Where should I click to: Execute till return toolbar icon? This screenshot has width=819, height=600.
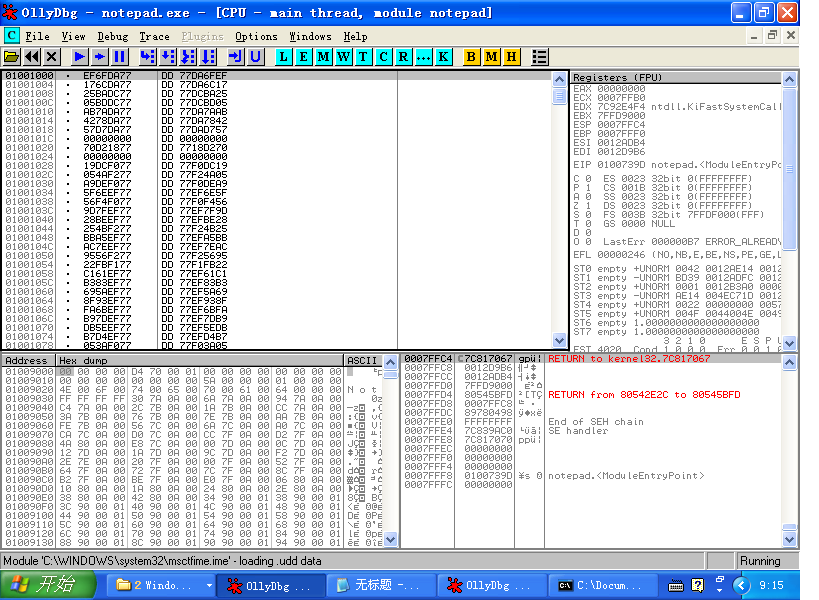pyautogui.click(x=236, y=56)
